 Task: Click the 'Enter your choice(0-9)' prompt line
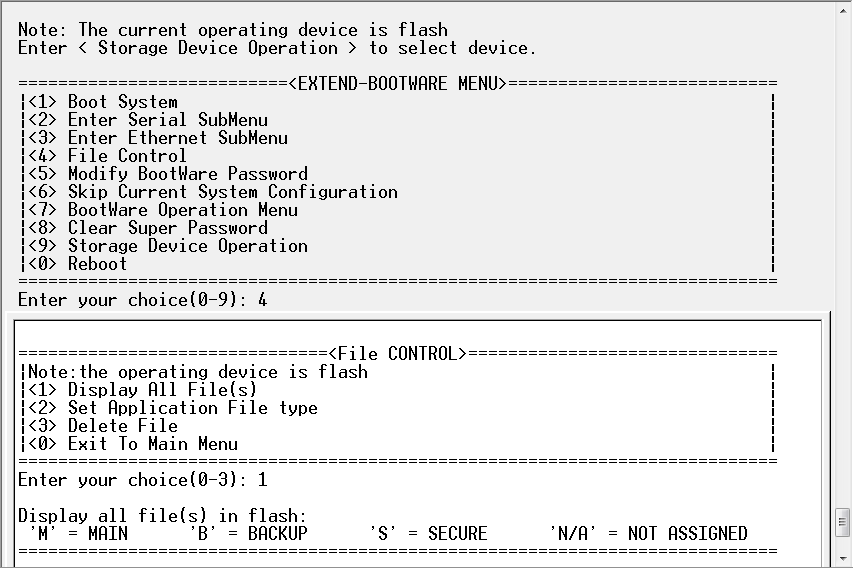142,300
